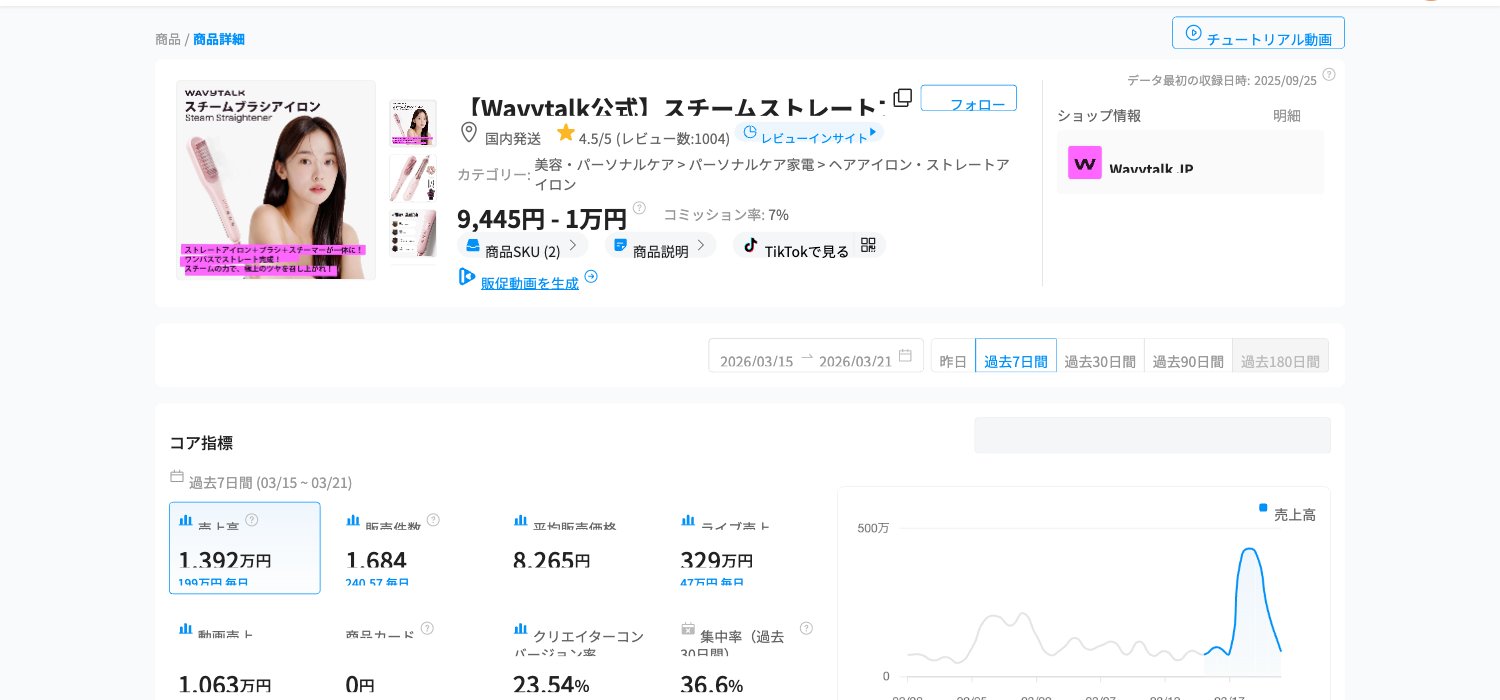Click the 販促動画を生成 video generation icon
Screen dimensions: 1500x700
click(x=467, y=276)
